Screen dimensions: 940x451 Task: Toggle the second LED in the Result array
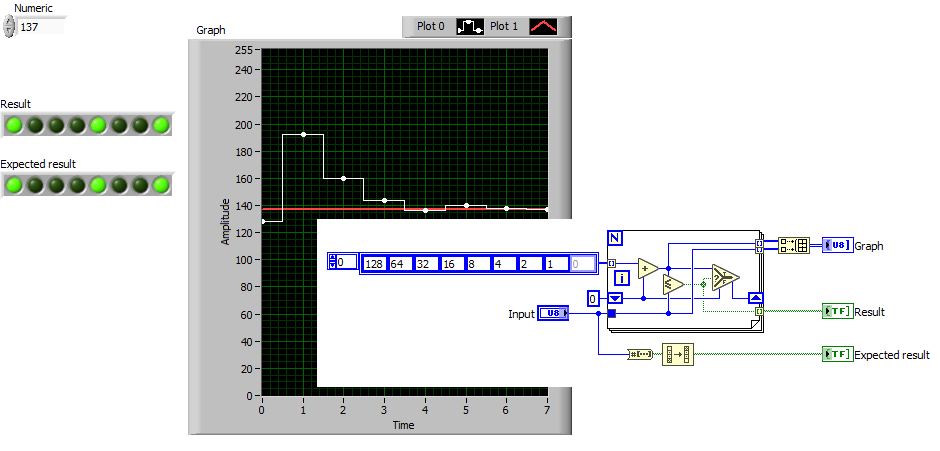coord(35,125)
